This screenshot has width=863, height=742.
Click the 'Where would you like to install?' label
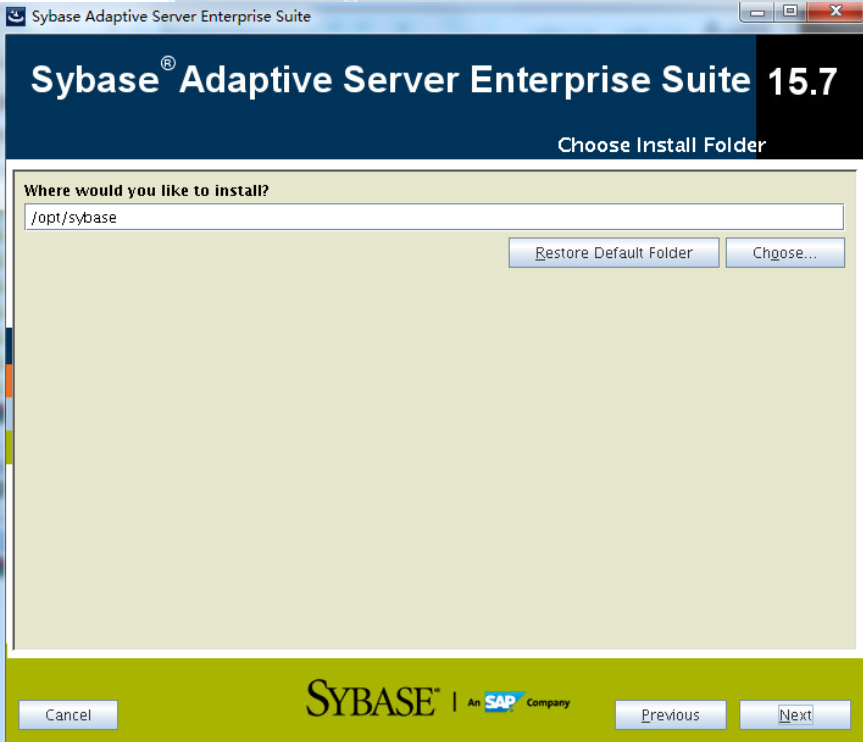(146, 190)
